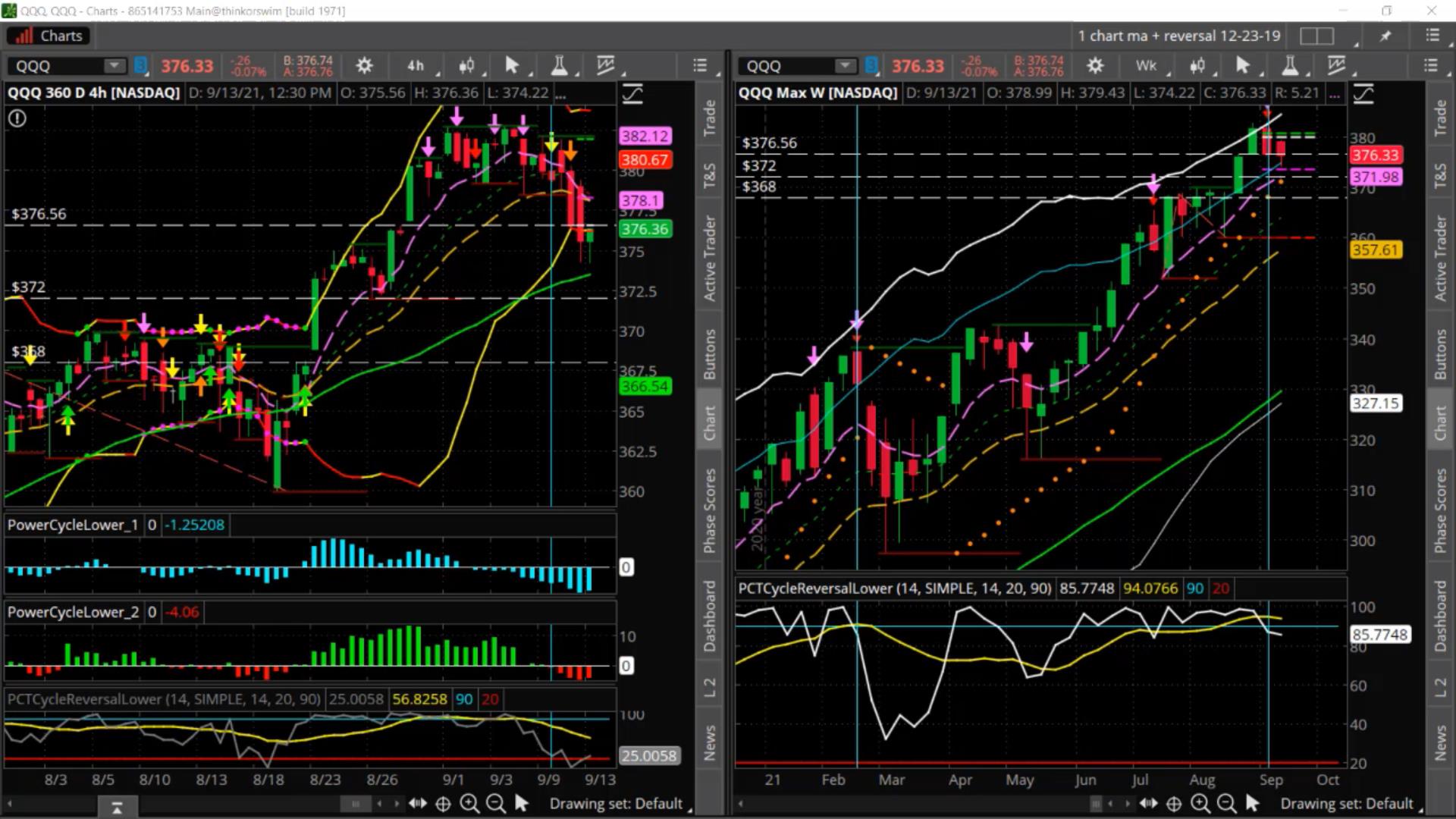
Task: Select the pointer drawing tool on left chart toolbar
Action: click(x=512, y=66)
